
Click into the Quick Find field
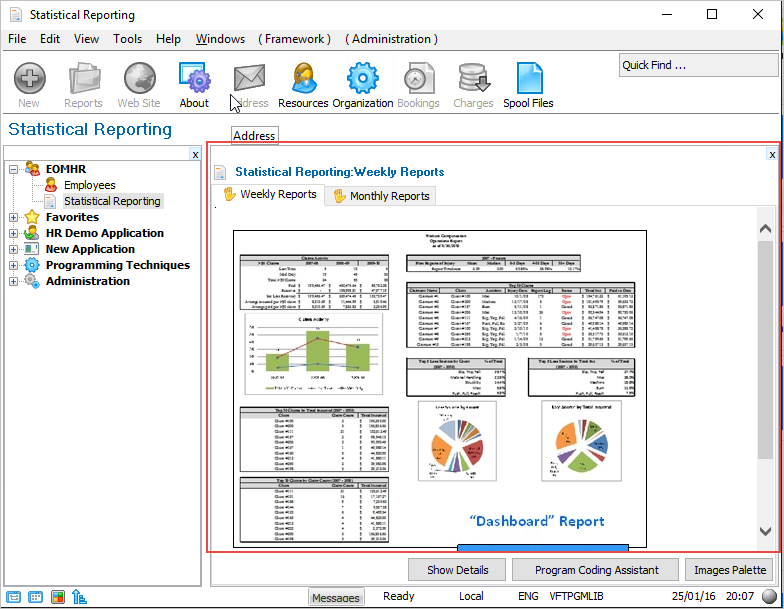[x=697, y=65]
